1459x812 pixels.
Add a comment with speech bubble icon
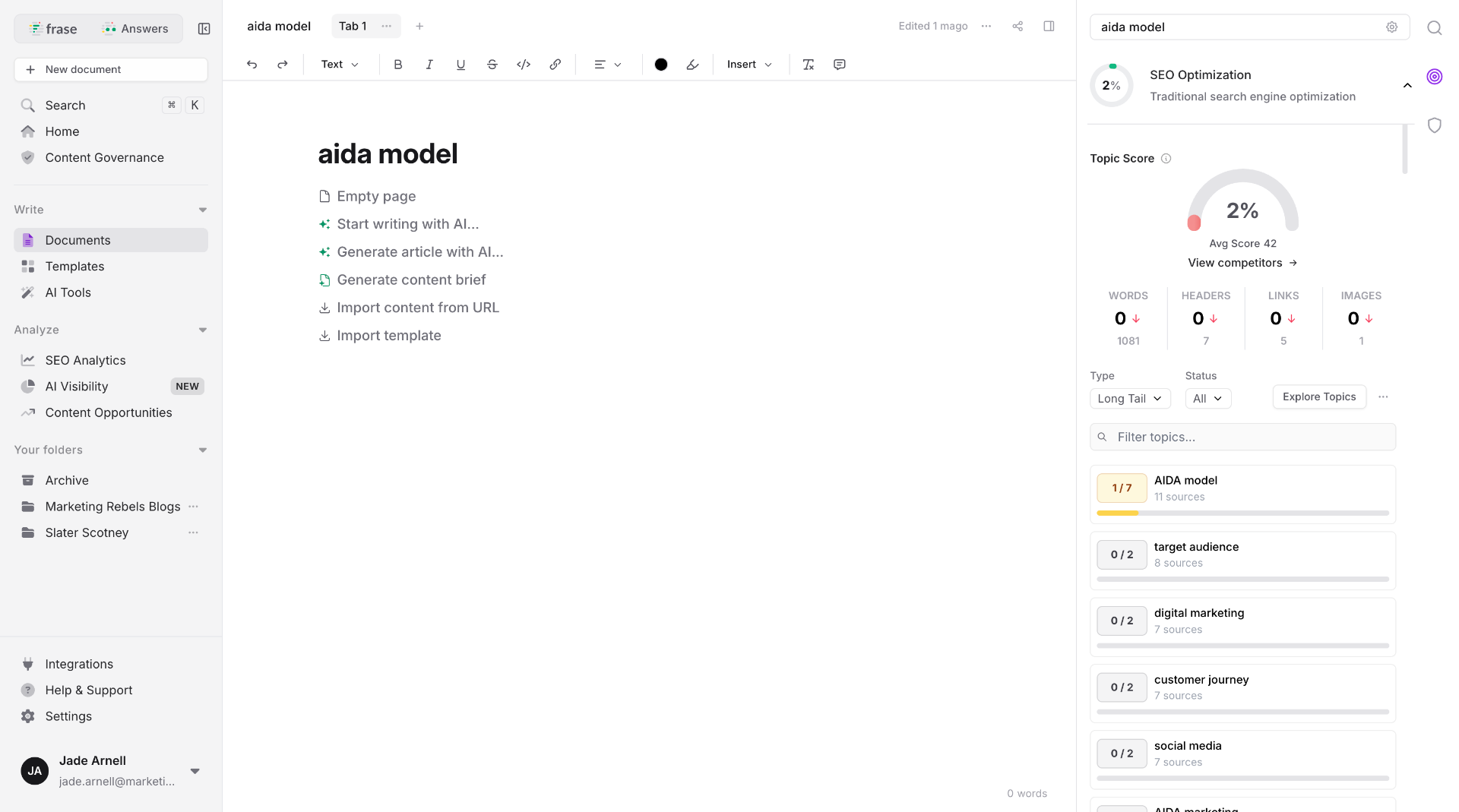tap(840, 65)
